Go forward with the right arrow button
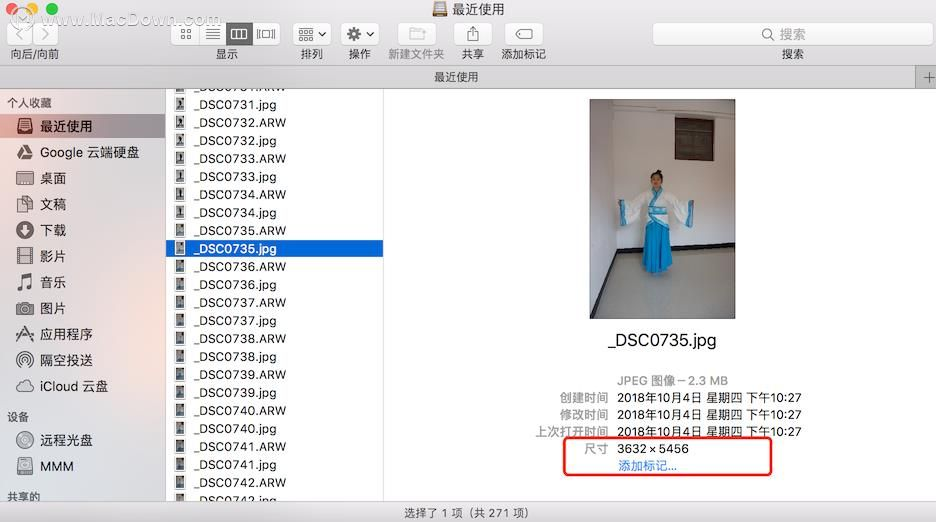 point(45,34)
